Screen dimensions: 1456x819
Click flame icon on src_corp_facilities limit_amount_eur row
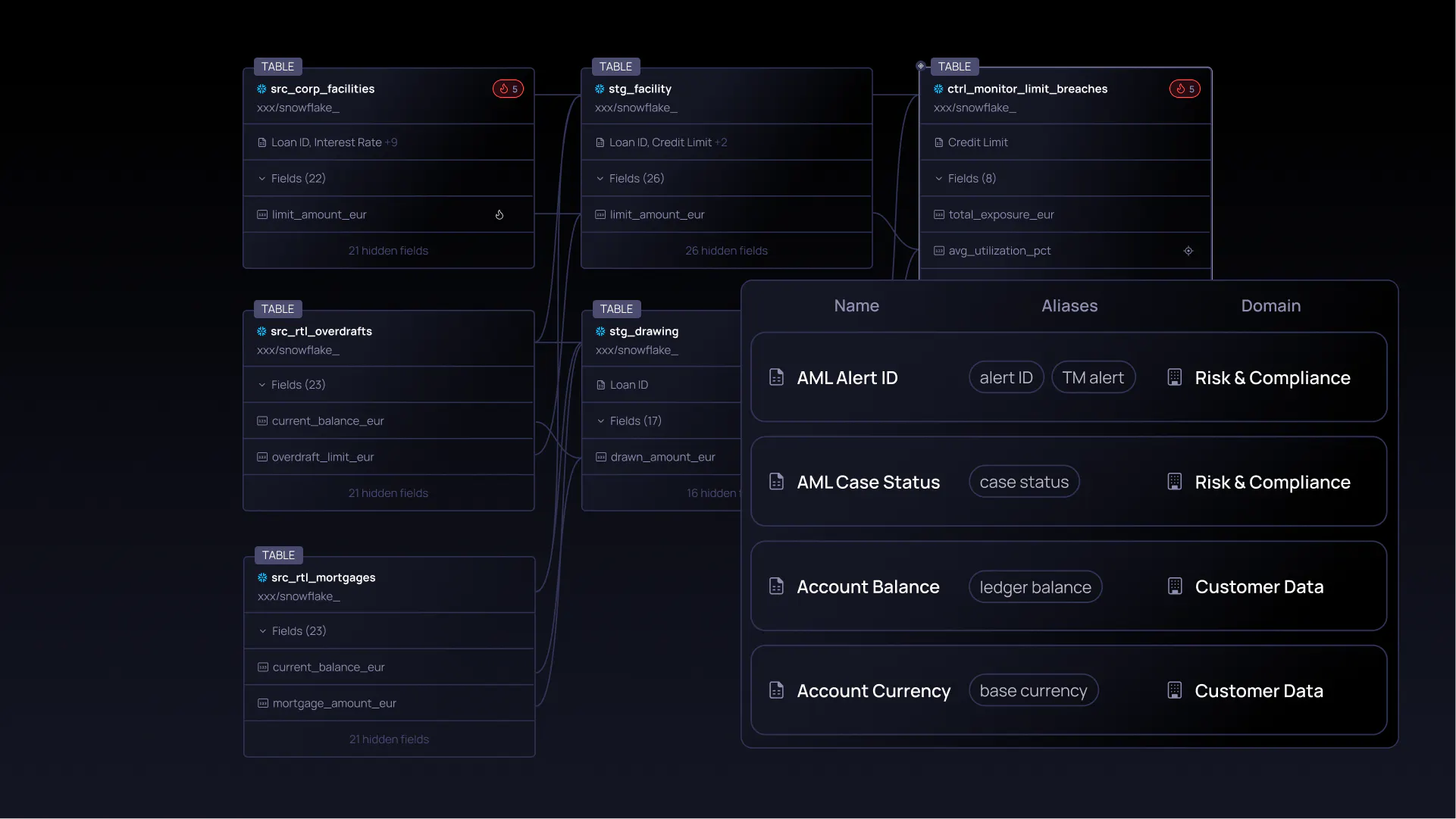(x=499, y=214)
